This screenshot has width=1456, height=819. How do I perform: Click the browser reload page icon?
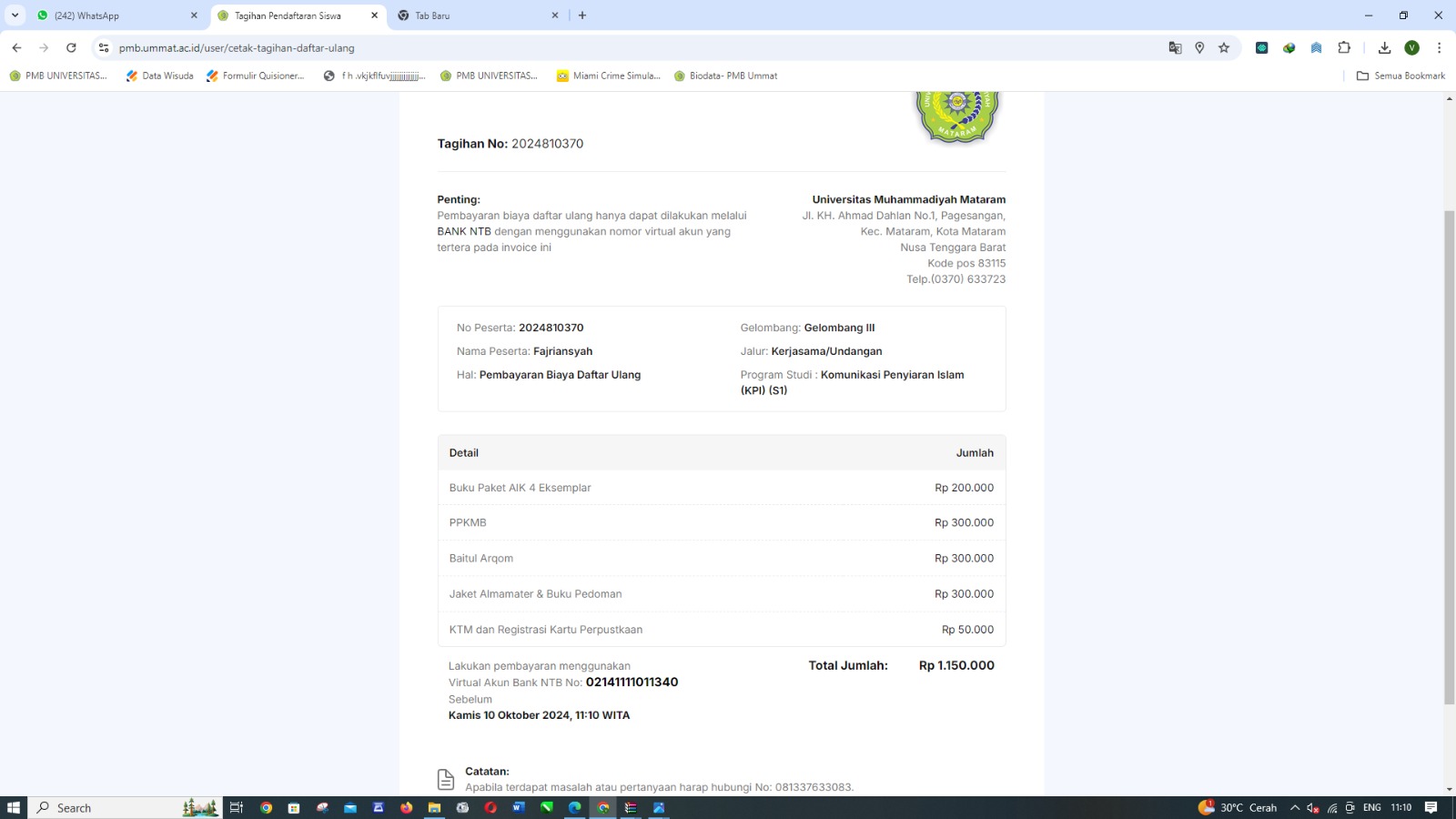[x=71, y=48]
